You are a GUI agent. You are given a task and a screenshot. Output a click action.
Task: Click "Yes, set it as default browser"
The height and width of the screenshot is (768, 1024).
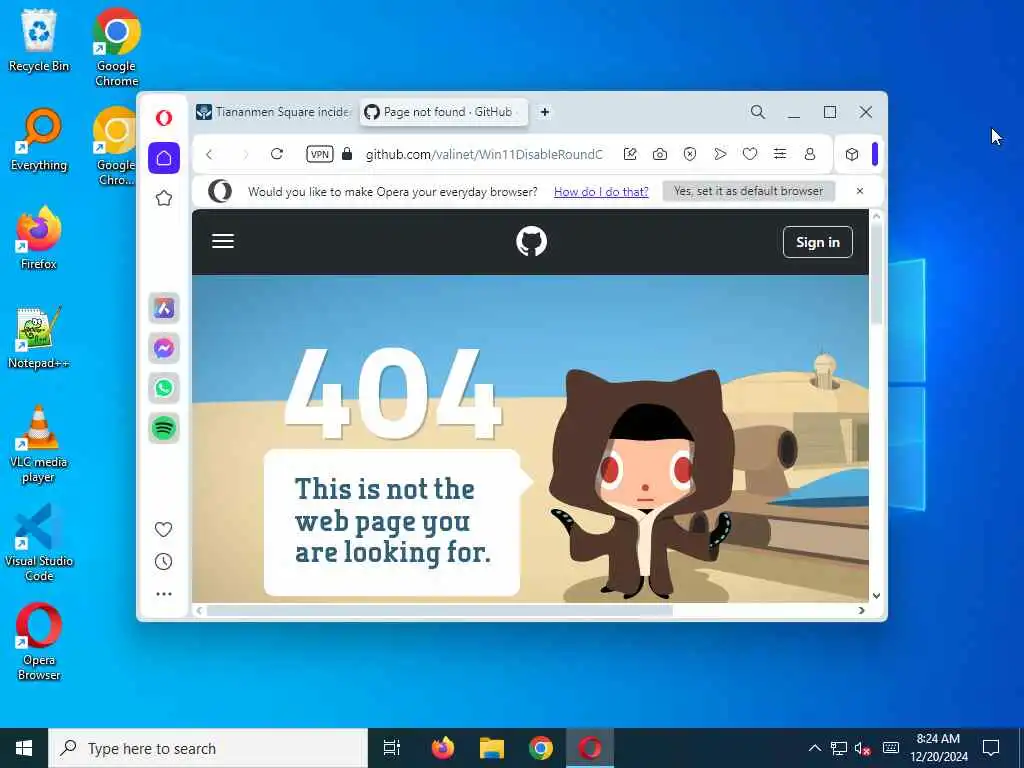(x=748, y=191)
